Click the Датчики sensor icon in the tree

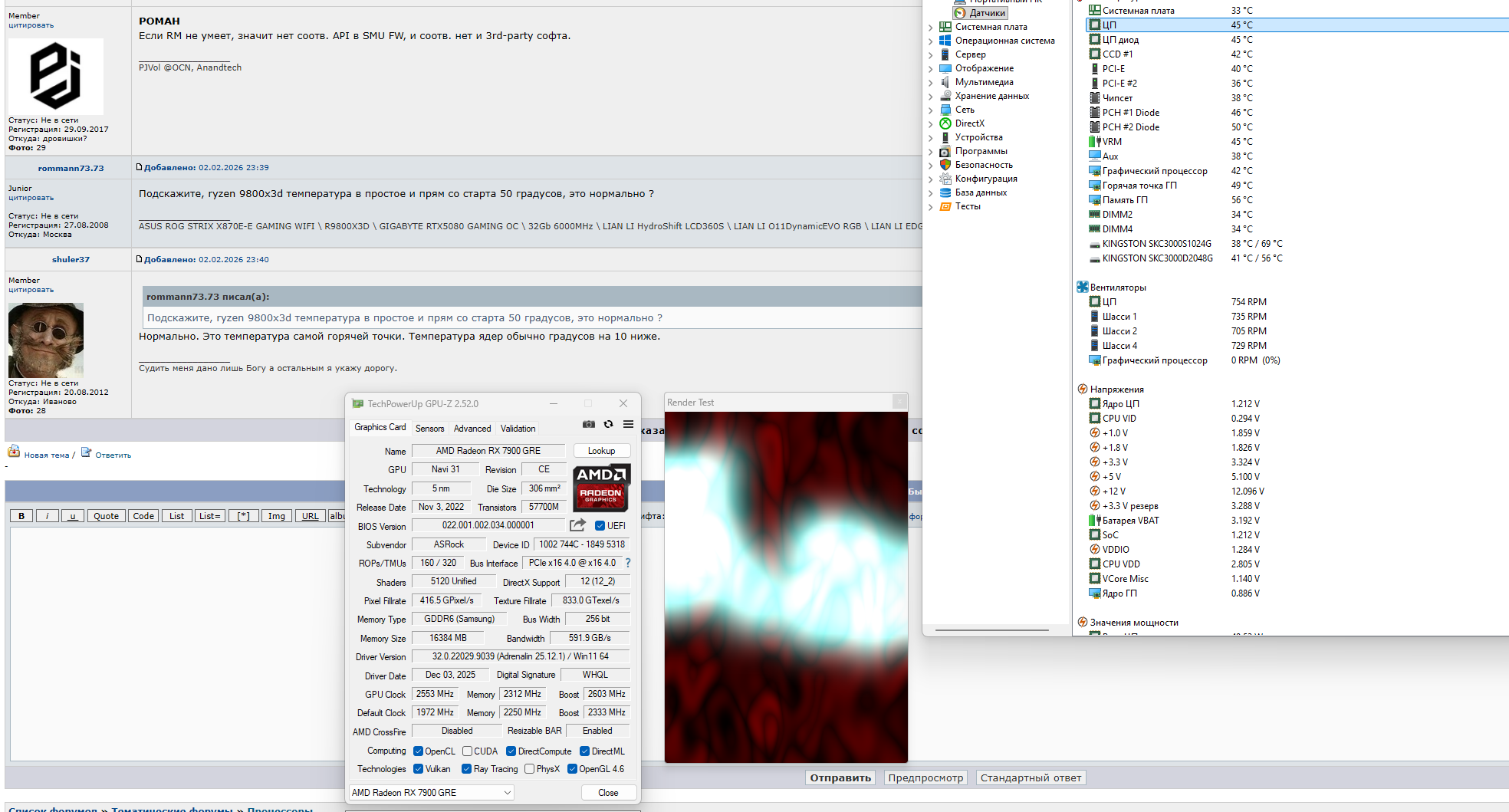tap(960, 13)
